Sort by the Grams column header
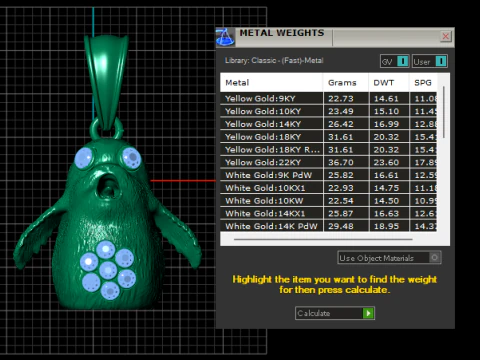The height and width of the screenshot is (360, 480). coord(346,83)
